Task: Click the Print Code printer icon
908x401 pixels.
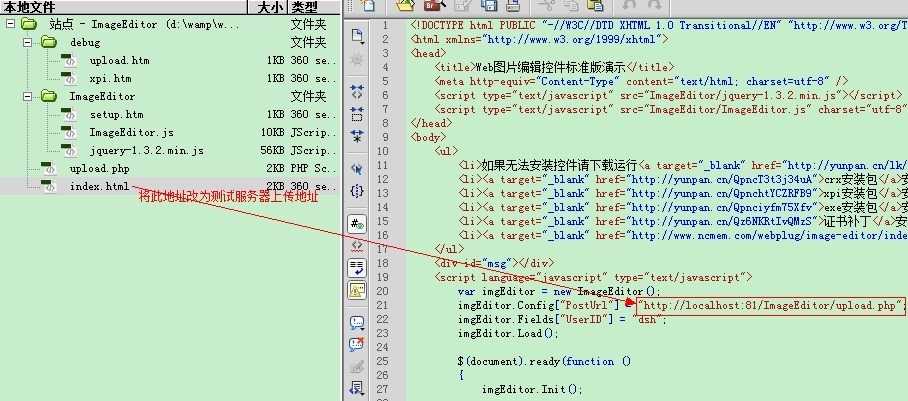Action: pyautogui.click(x=512, y=5)
